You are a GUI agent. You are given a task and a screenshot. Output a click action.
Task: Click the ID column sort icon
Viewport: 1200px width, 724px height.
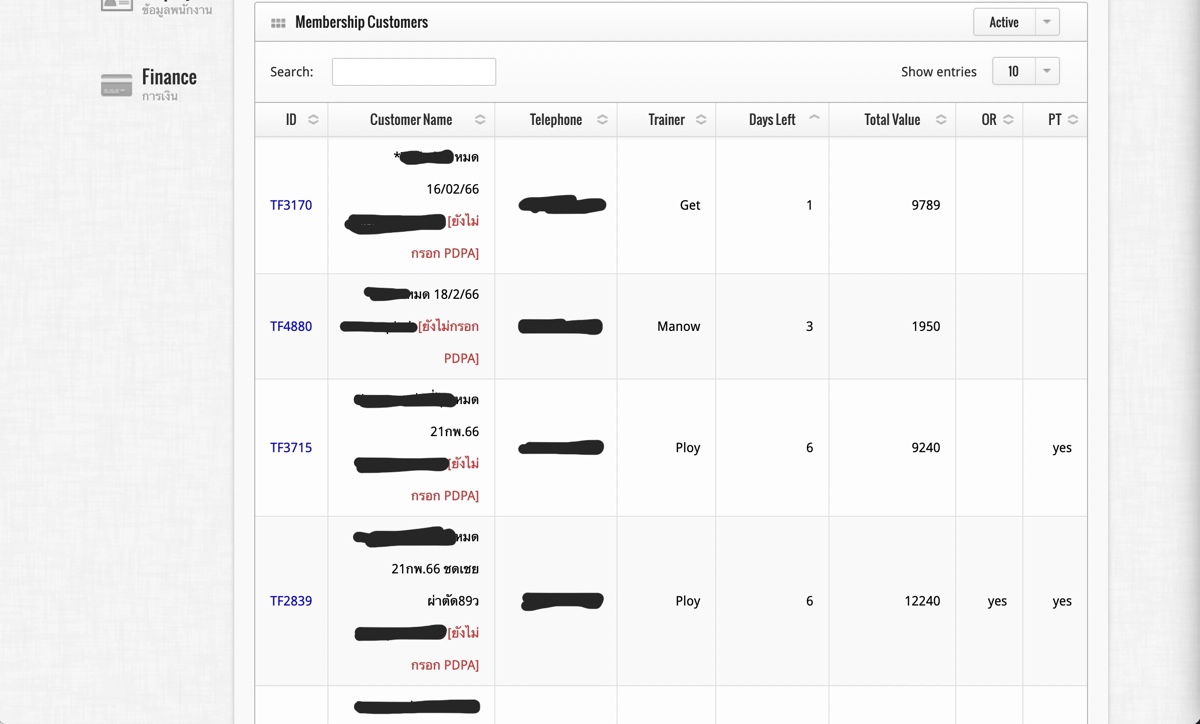pos(313,120)
